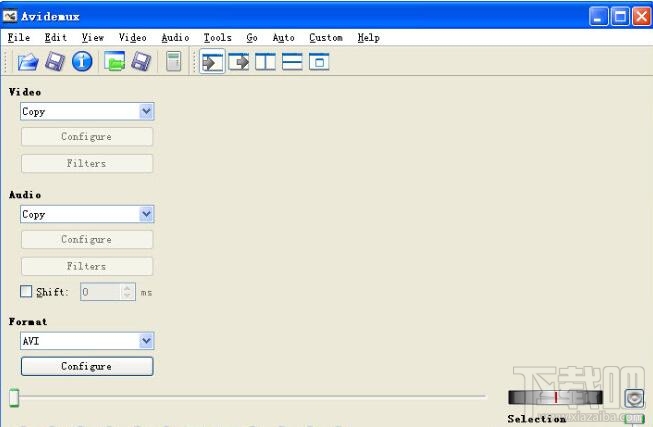
Task: Open the View menu
Action: 92,37
